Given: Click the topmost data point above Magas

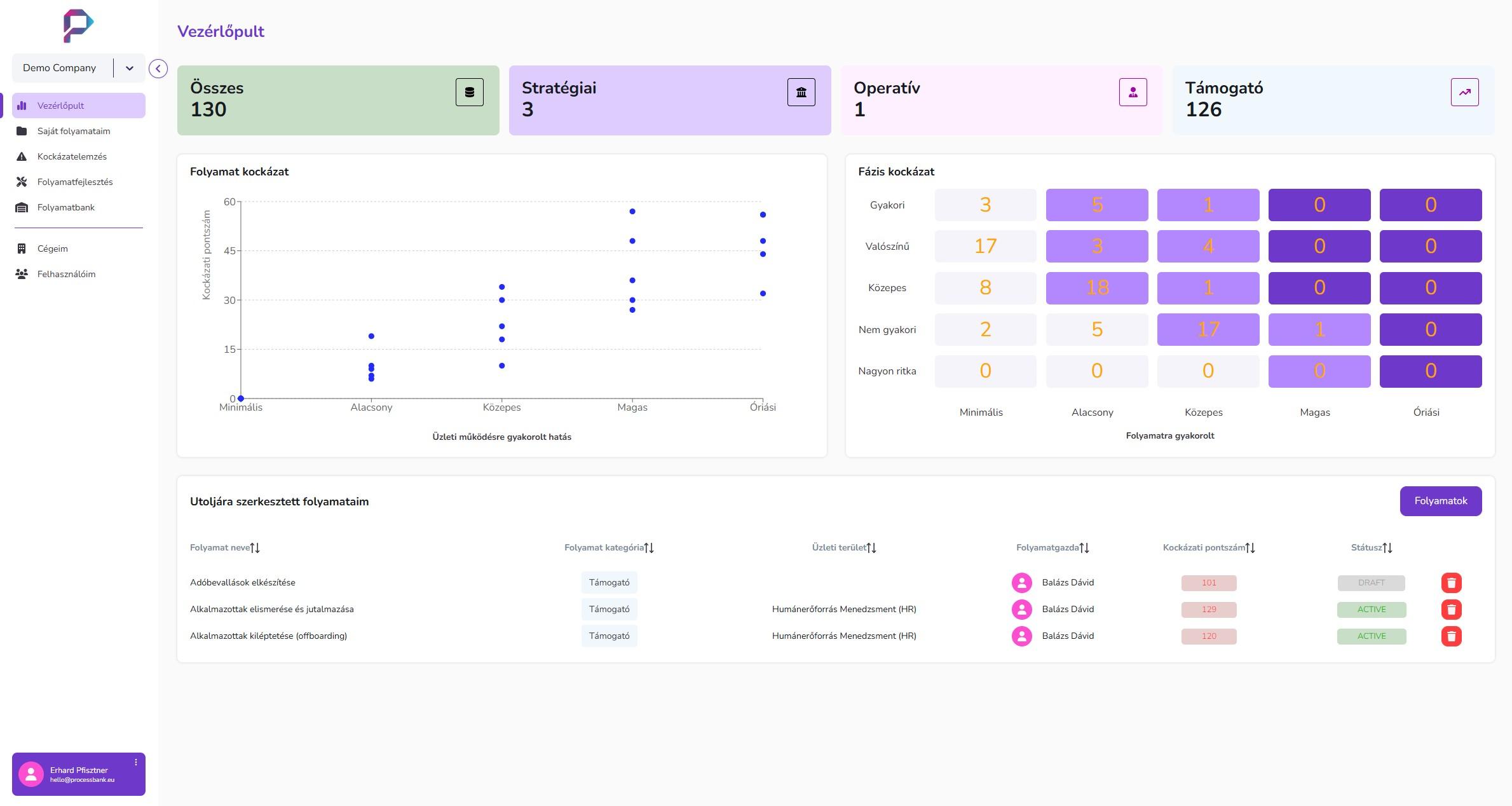Looking at the screenshot, I should [x=632, y=212].
